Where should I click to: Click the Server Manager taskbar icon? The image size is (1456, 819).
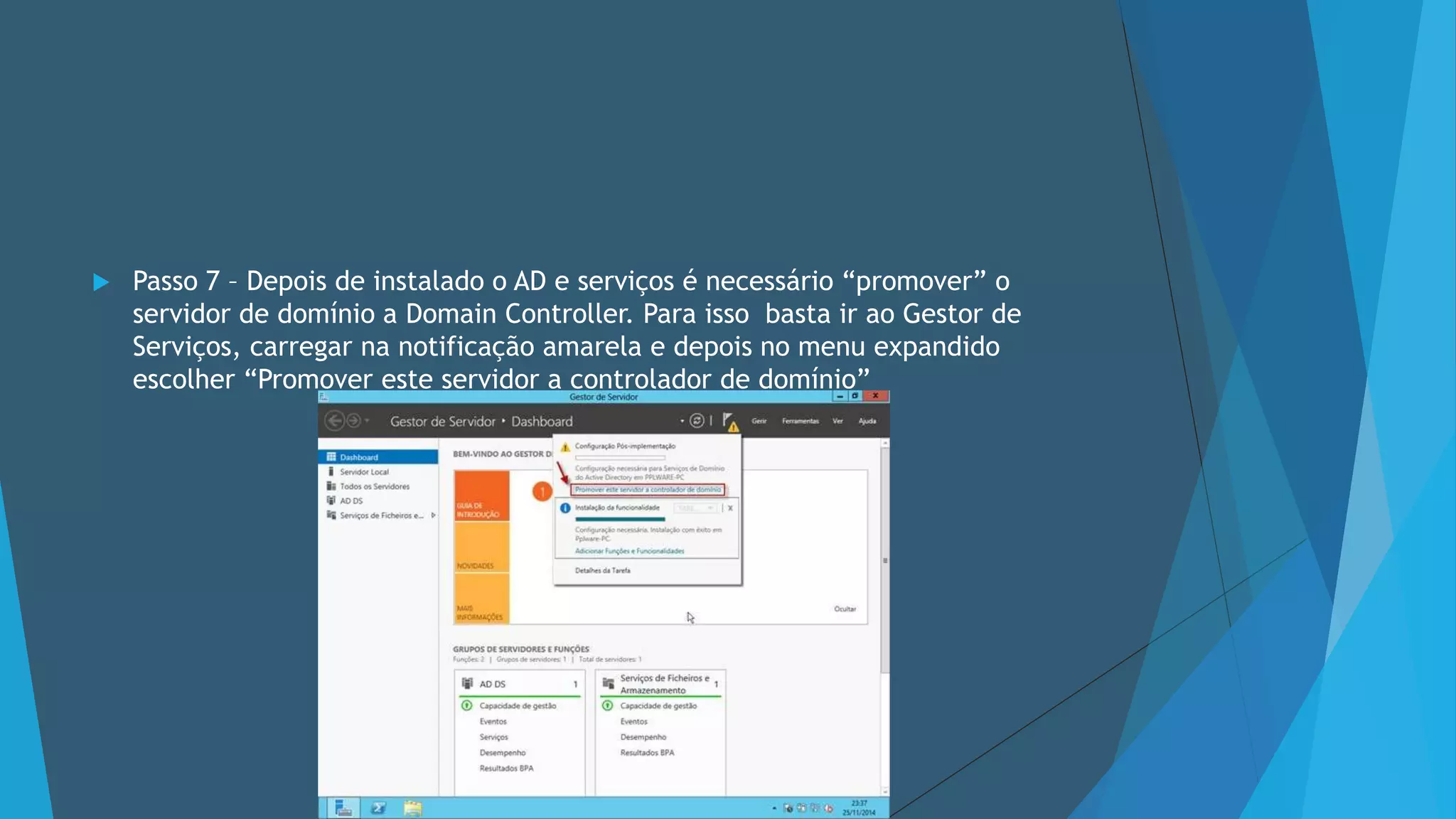point(343,808)
